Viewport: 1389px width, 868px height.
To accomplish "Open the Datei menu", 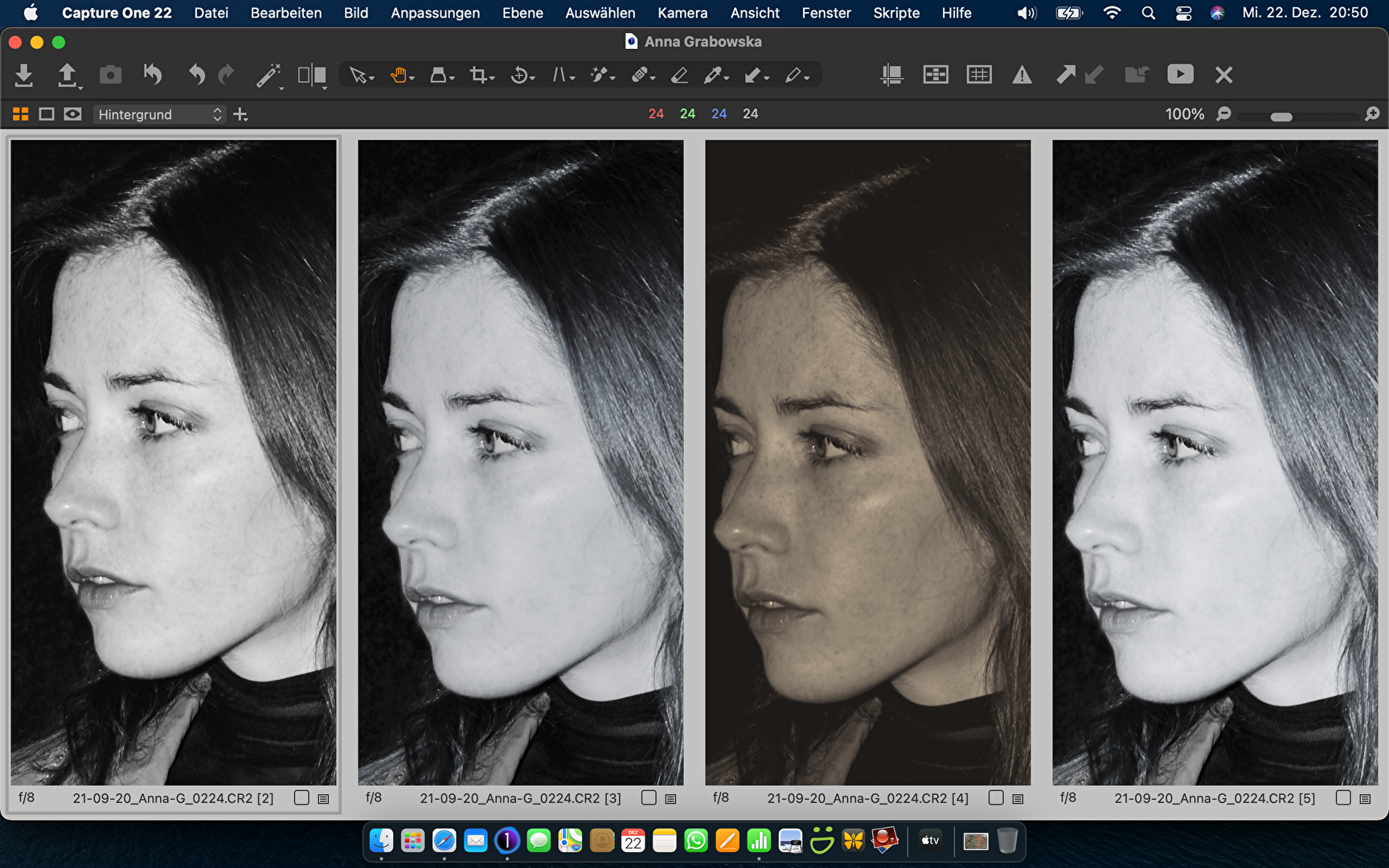I will [x=211, y=13].
